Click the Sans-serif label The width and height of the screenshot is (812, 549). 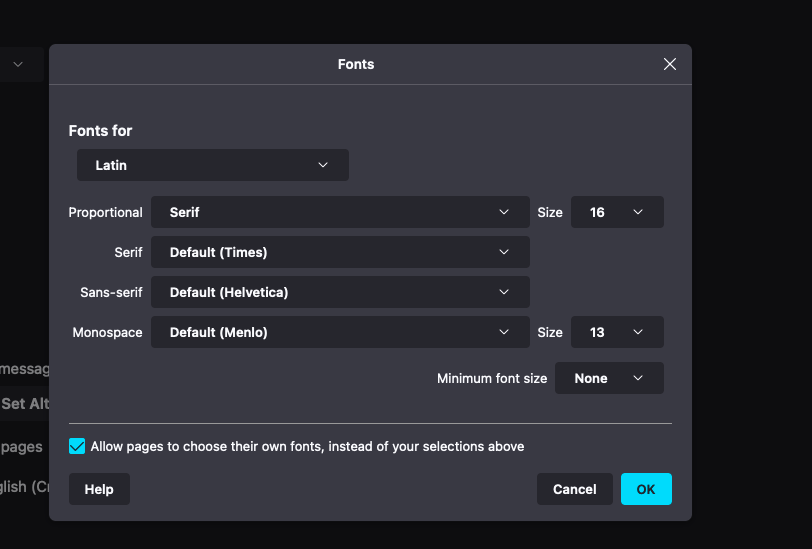(x=111, y=292)
